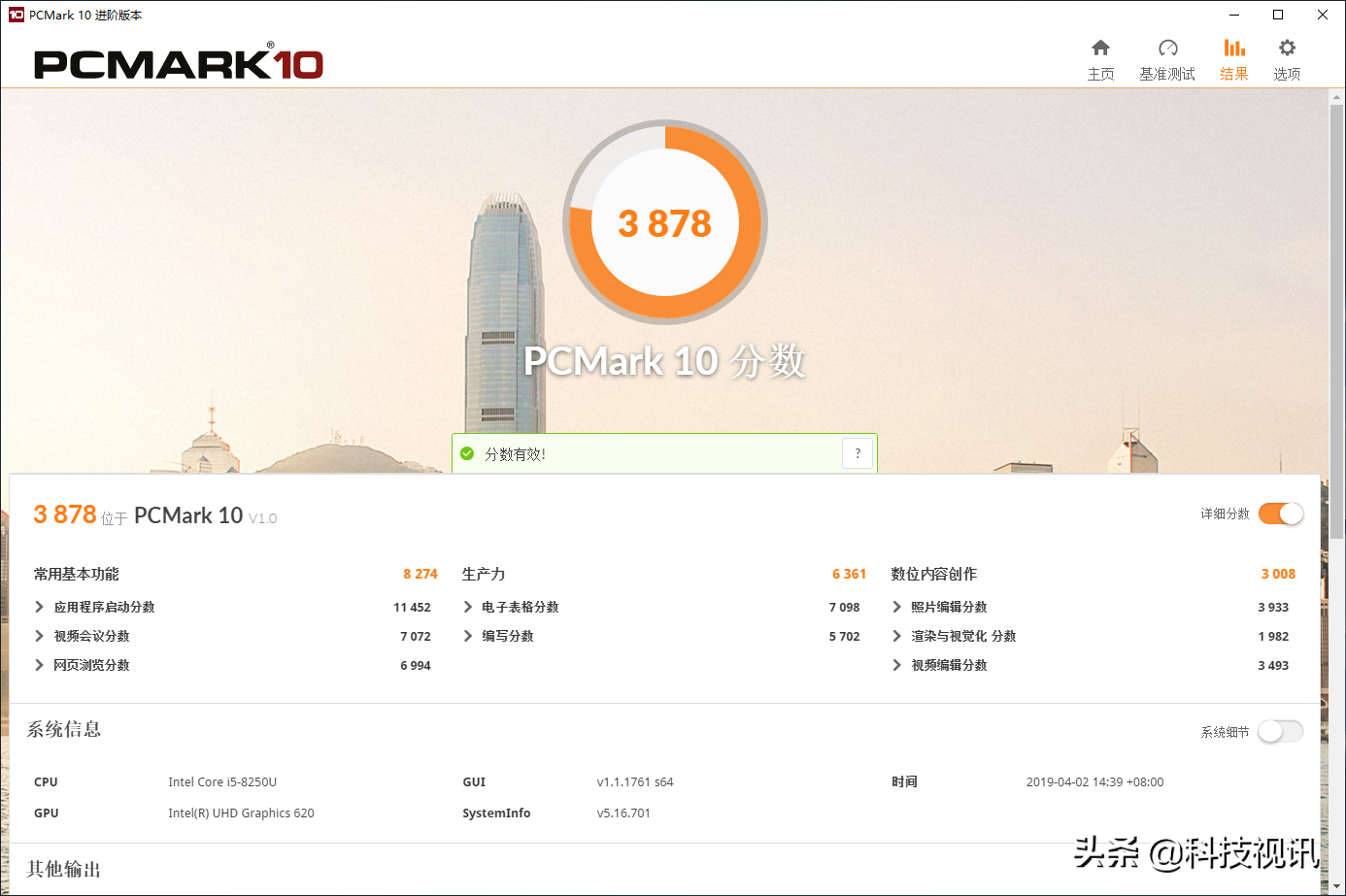Open the 主页 home icon
1346x896 pixels.
point(1100,49)
